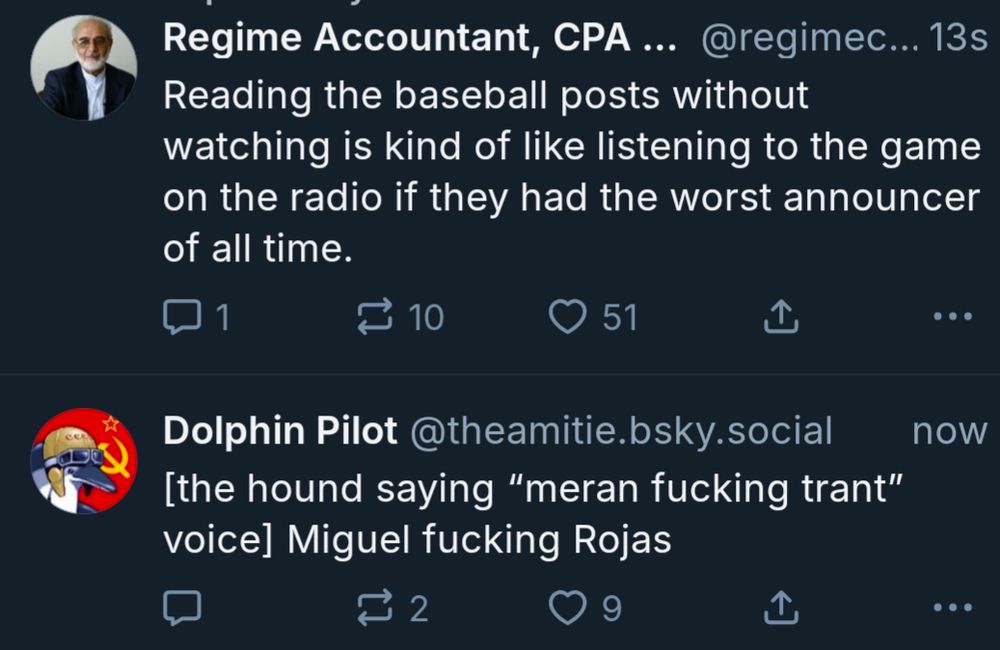Open Regime Accountant's profile picture
The image size is (1000, 650).
tap(83, 68)
